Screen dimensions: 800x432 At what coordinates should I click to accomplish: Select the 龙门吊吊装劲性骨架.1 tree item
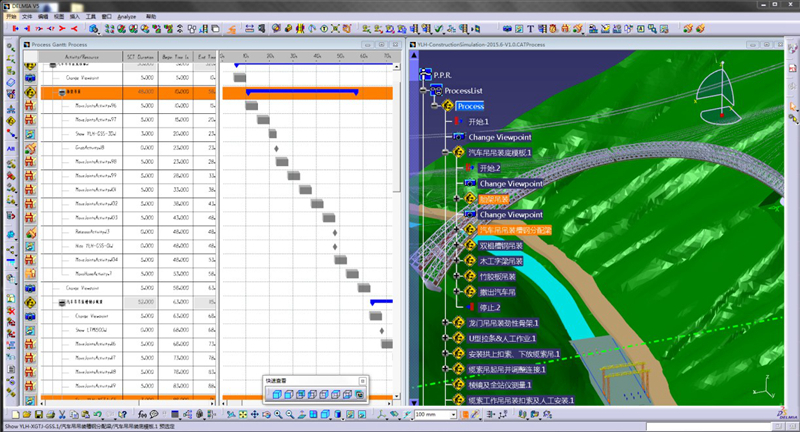pos(504,323)
